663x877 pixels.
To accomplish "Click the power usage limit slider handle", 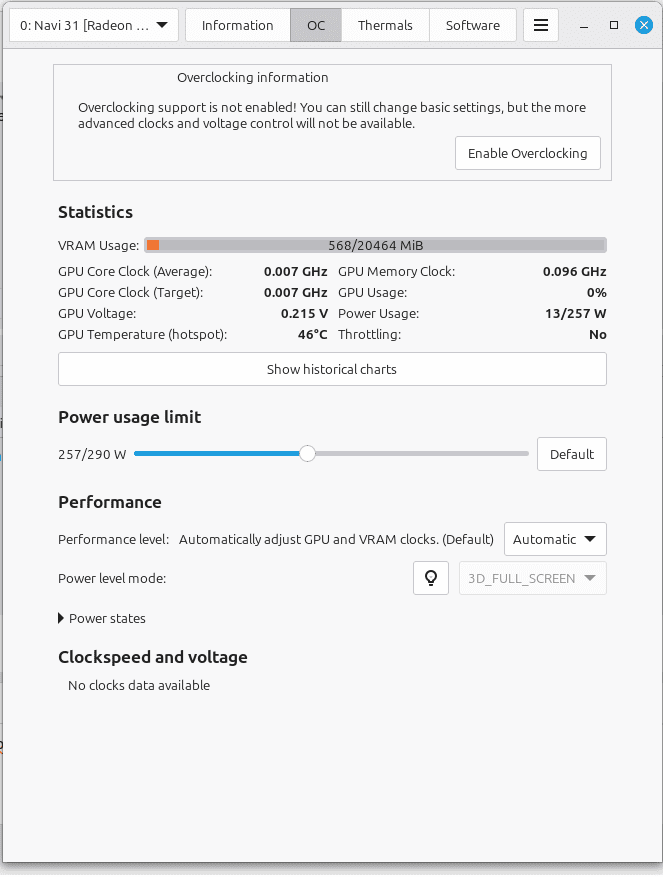I will tap(308, 454).
